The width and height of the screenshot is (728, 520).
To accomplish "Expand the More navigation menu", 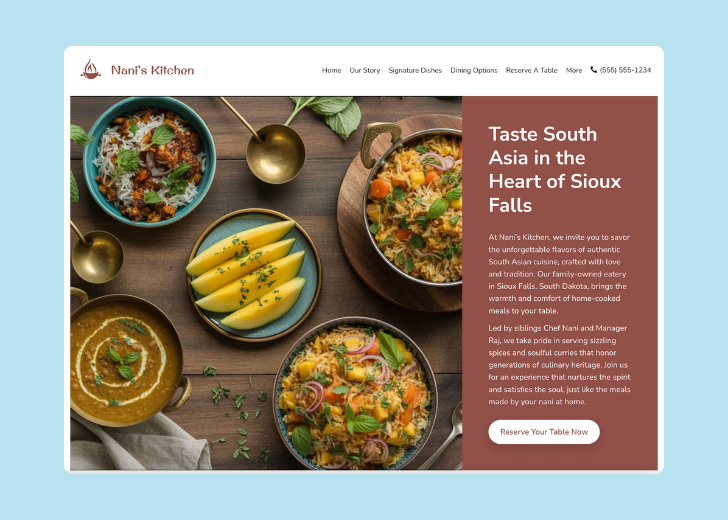I will (x=574, y=70).
